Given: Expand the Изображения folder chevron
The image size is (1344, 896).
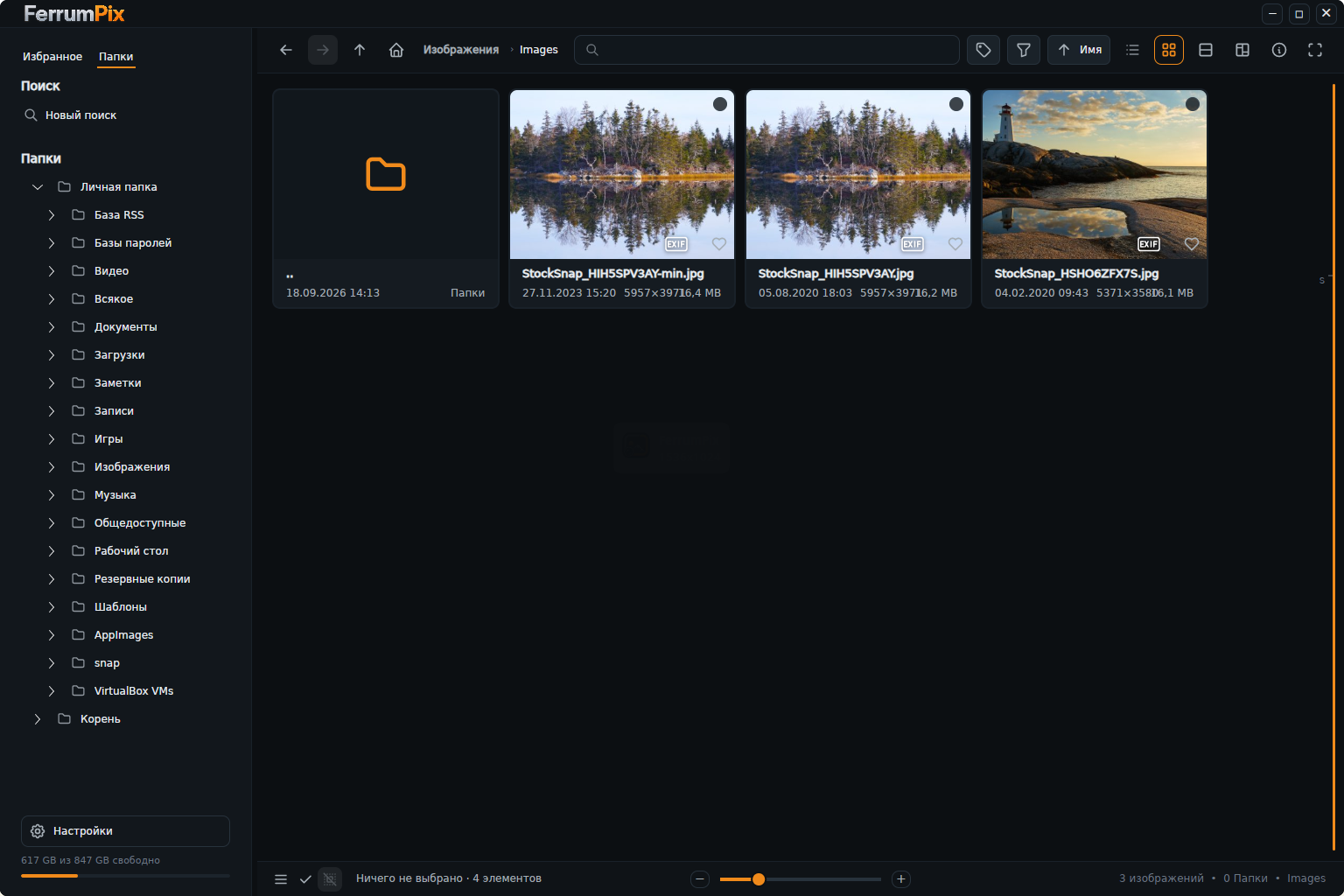Looking at the screenshot, I should pos(52,467).
